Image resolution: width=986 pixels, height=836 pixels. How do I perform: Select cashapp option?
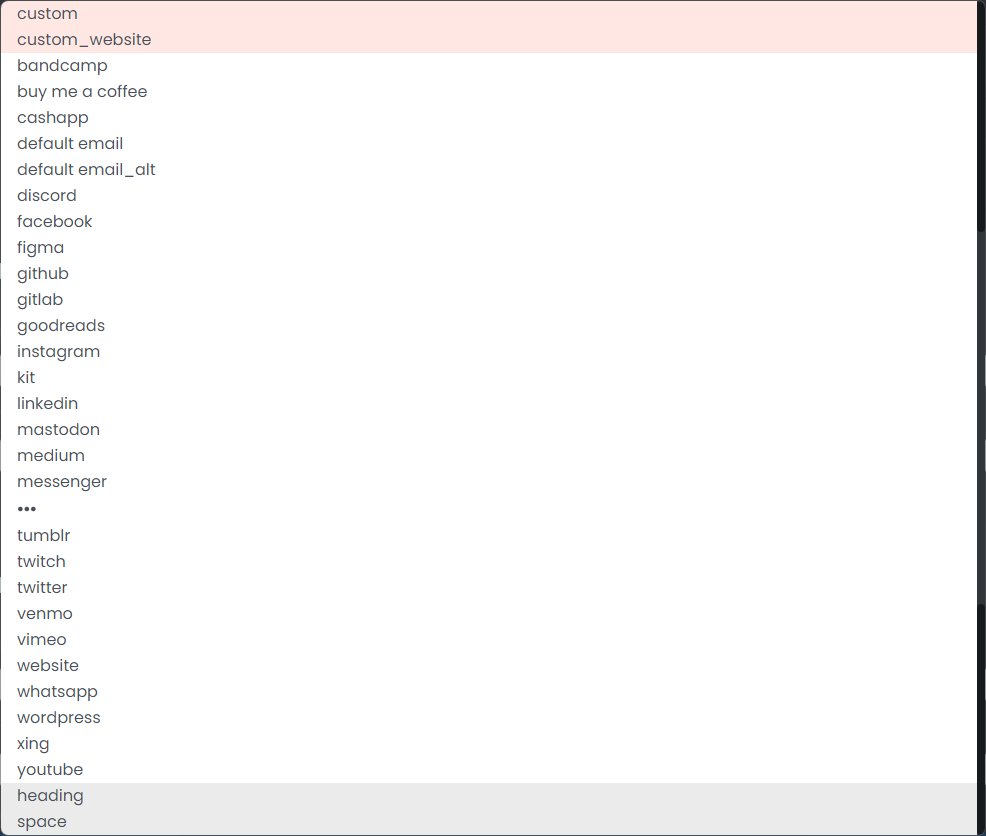(489, 118)
